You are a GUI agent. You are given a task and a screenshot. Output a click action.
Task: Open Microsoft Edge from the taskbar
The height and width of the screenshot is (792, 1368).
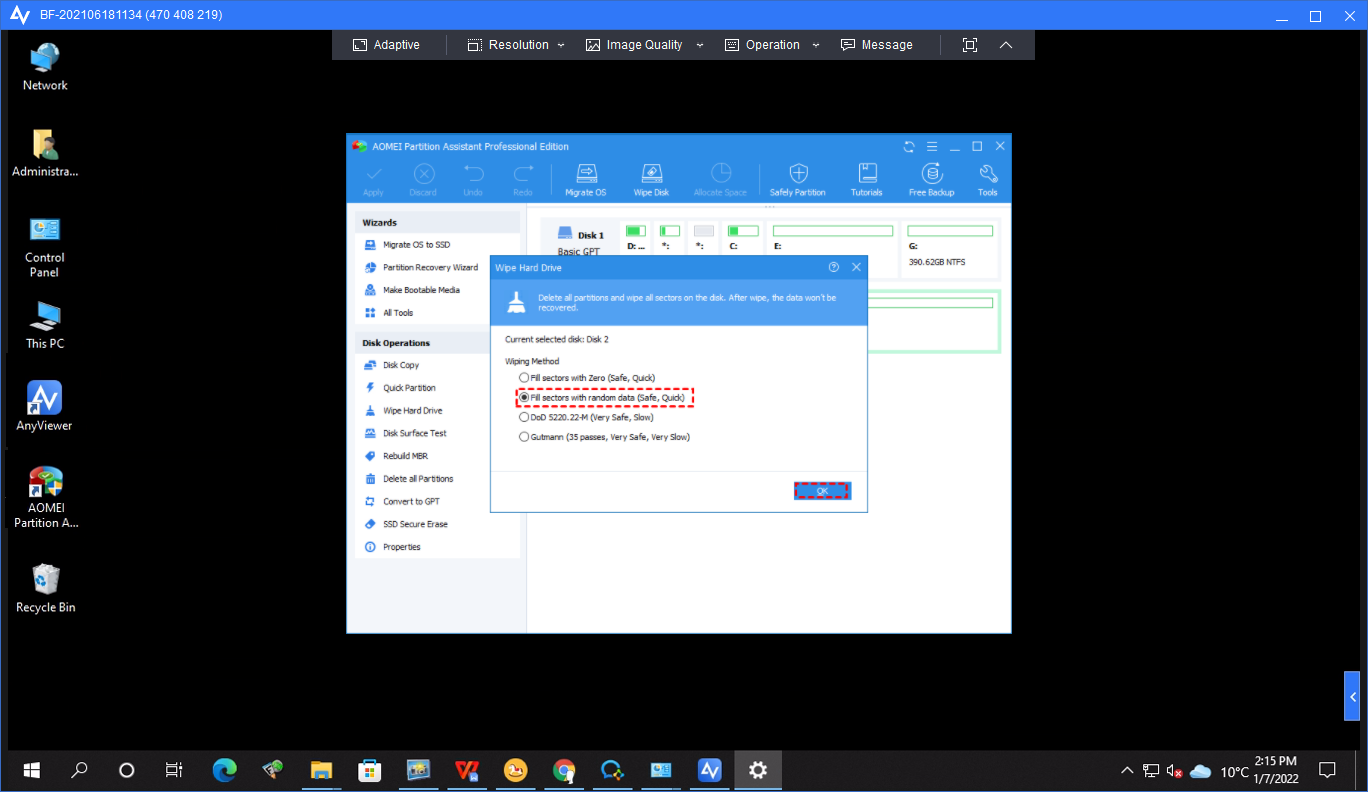(x=224, y=770)
